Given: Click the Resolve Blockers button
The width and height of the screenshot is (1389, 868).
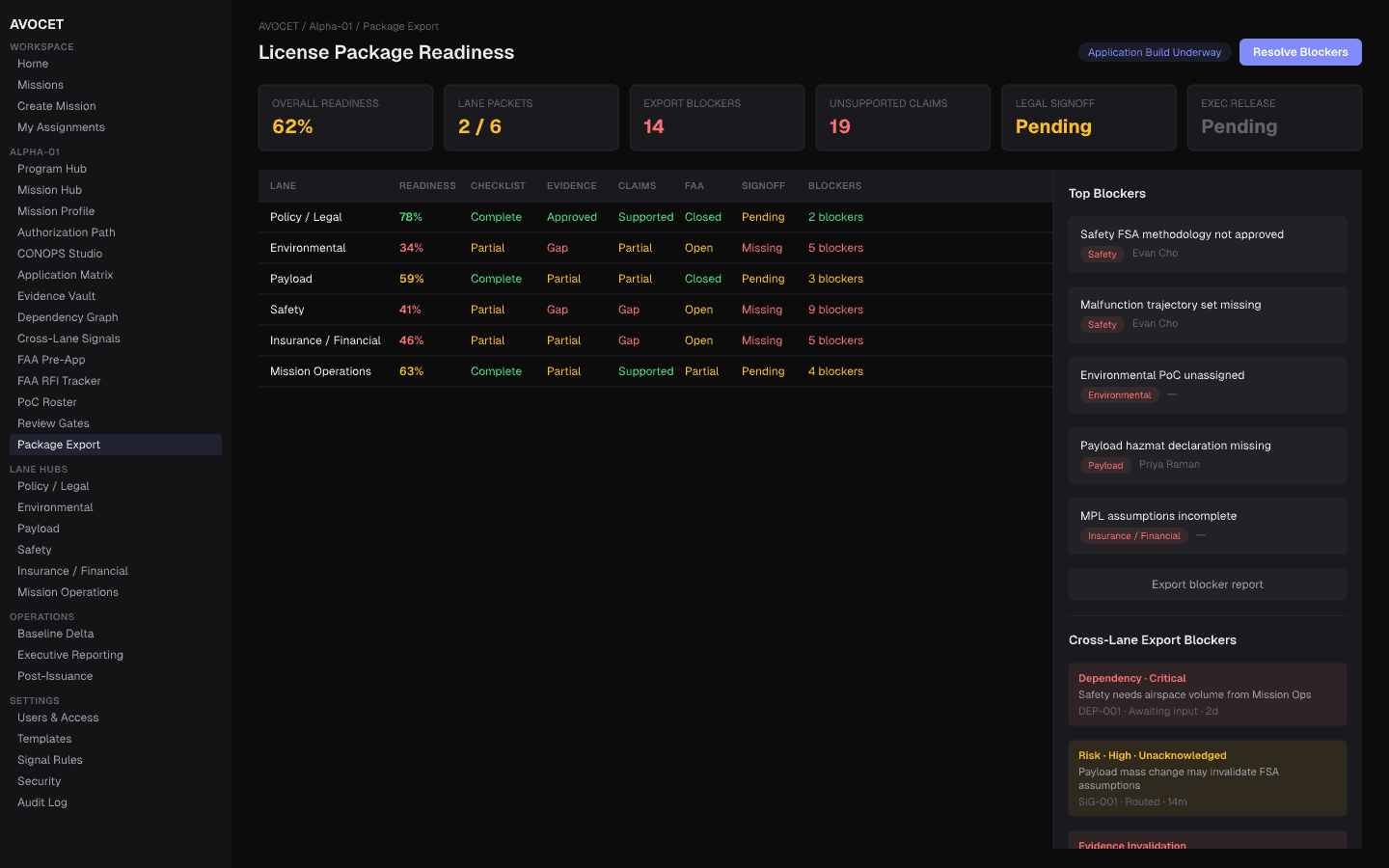Looking at the screenshot, I should 1300,52.
